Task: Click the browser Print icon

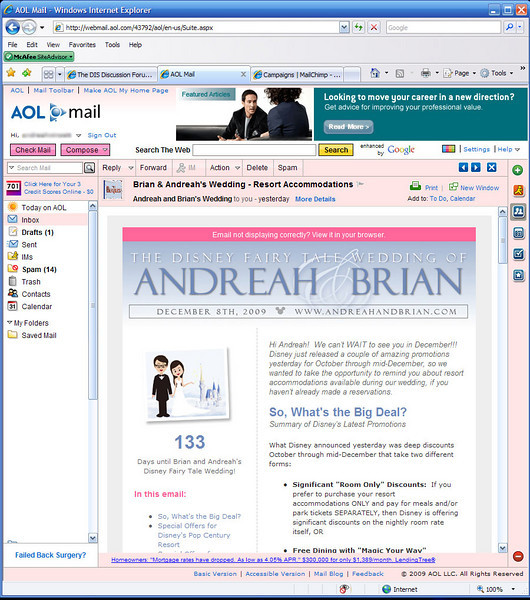Action: point(426,73)
